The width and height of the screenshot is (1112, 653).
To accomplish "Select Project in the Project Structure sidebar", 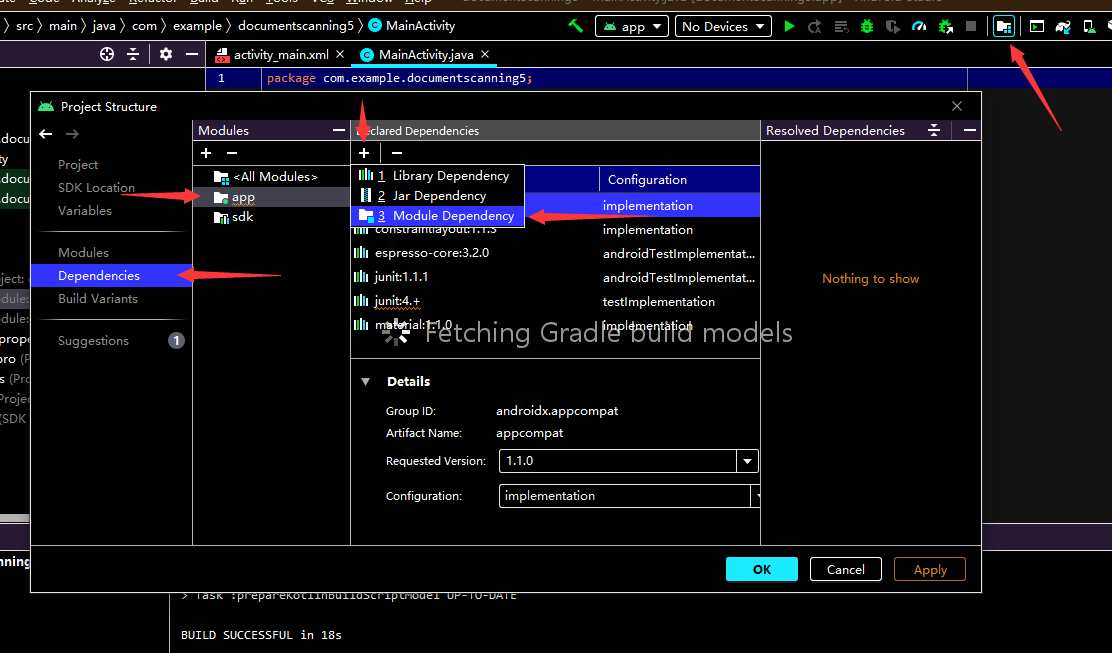I will click(78, 164).
